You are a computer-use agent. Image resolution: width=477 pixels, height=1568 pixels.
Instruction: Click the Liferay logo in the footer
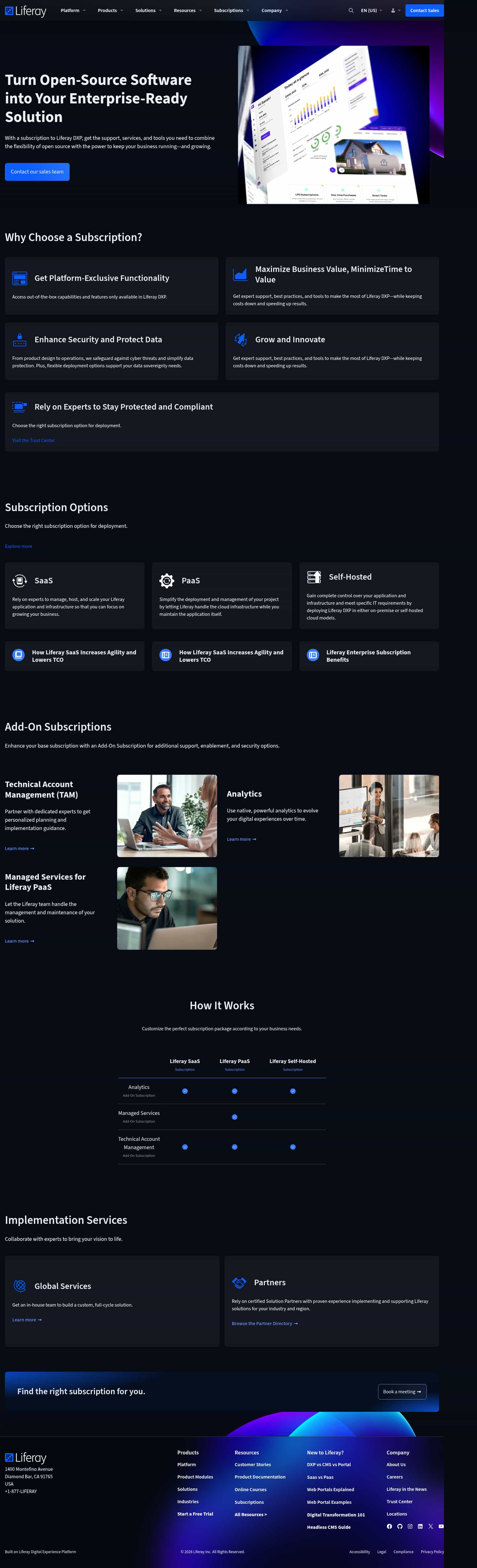[x=26, y=1458]
